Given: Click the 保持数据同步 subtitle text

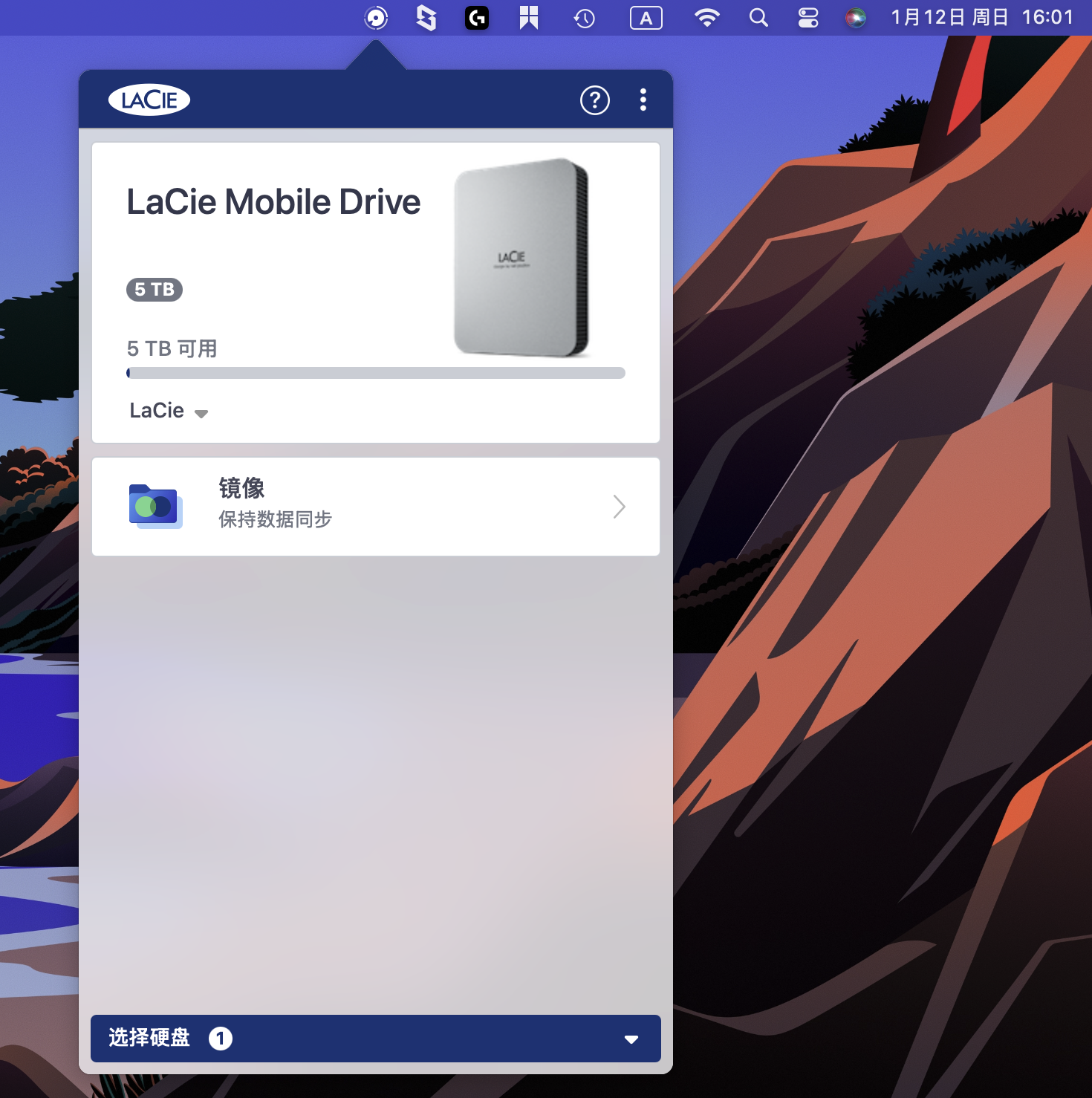Looking at the screenshot, I should (x=275, y=519).
